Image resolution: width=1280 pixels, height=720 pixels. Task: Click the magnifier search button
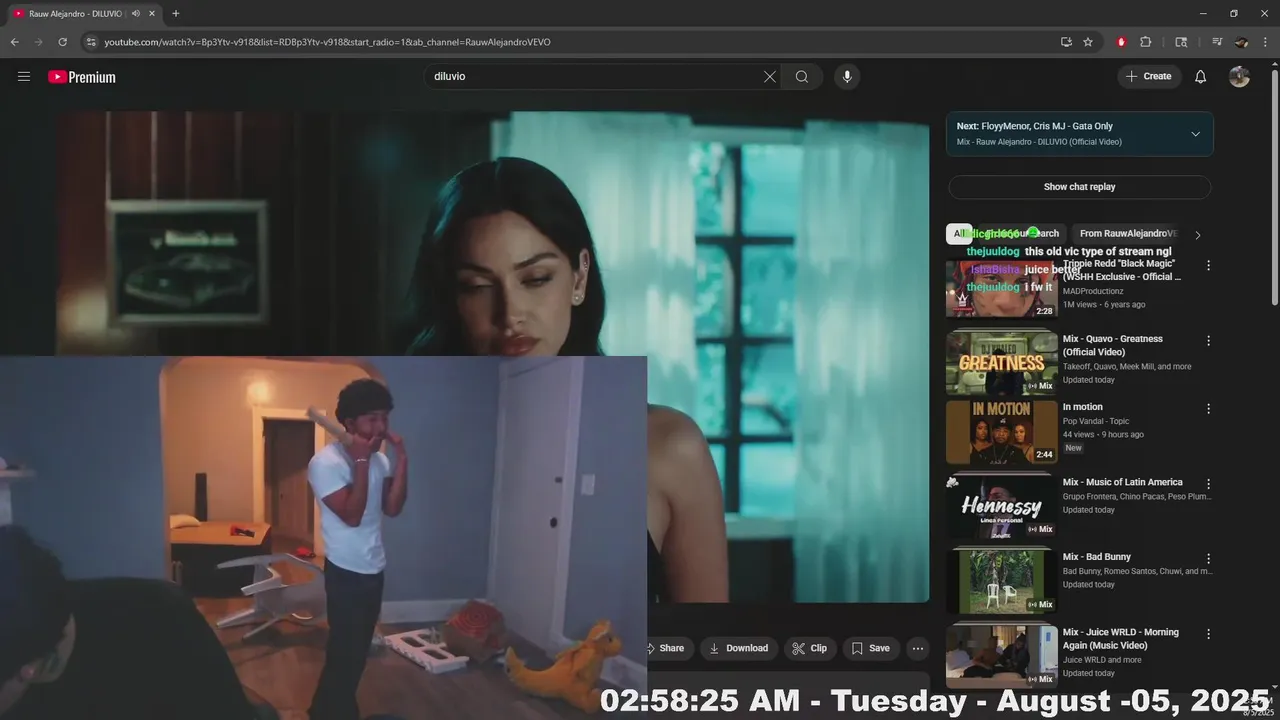coord(802,77)
